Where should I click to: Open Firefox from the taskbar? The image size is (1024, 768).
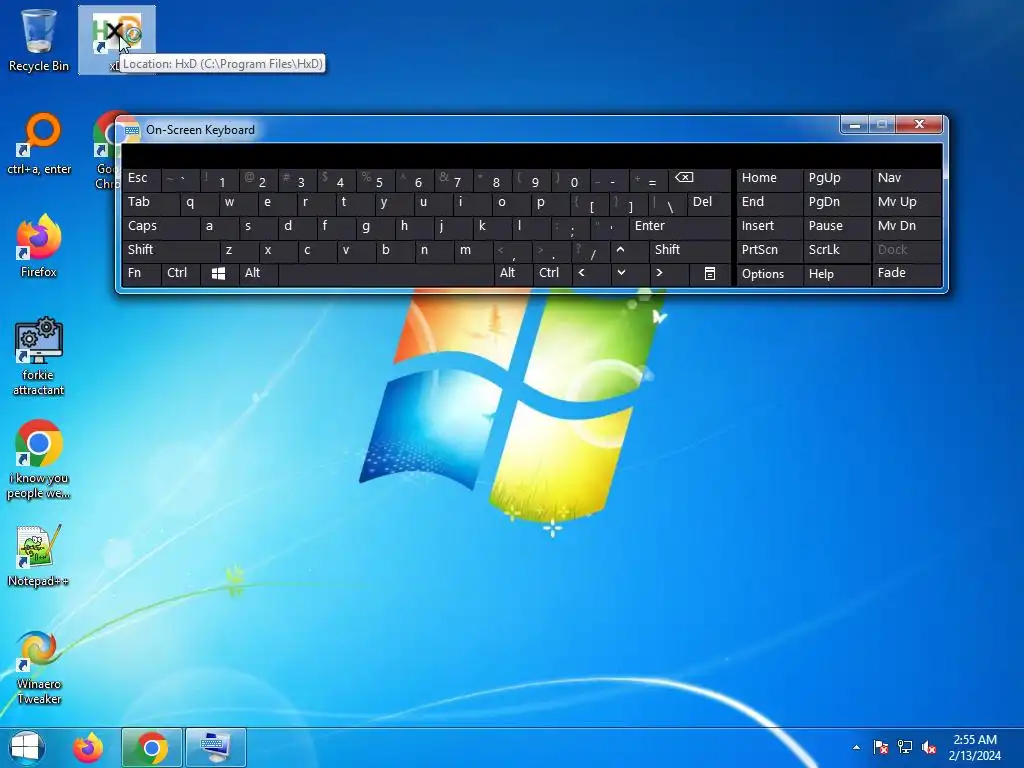point(88,748)
